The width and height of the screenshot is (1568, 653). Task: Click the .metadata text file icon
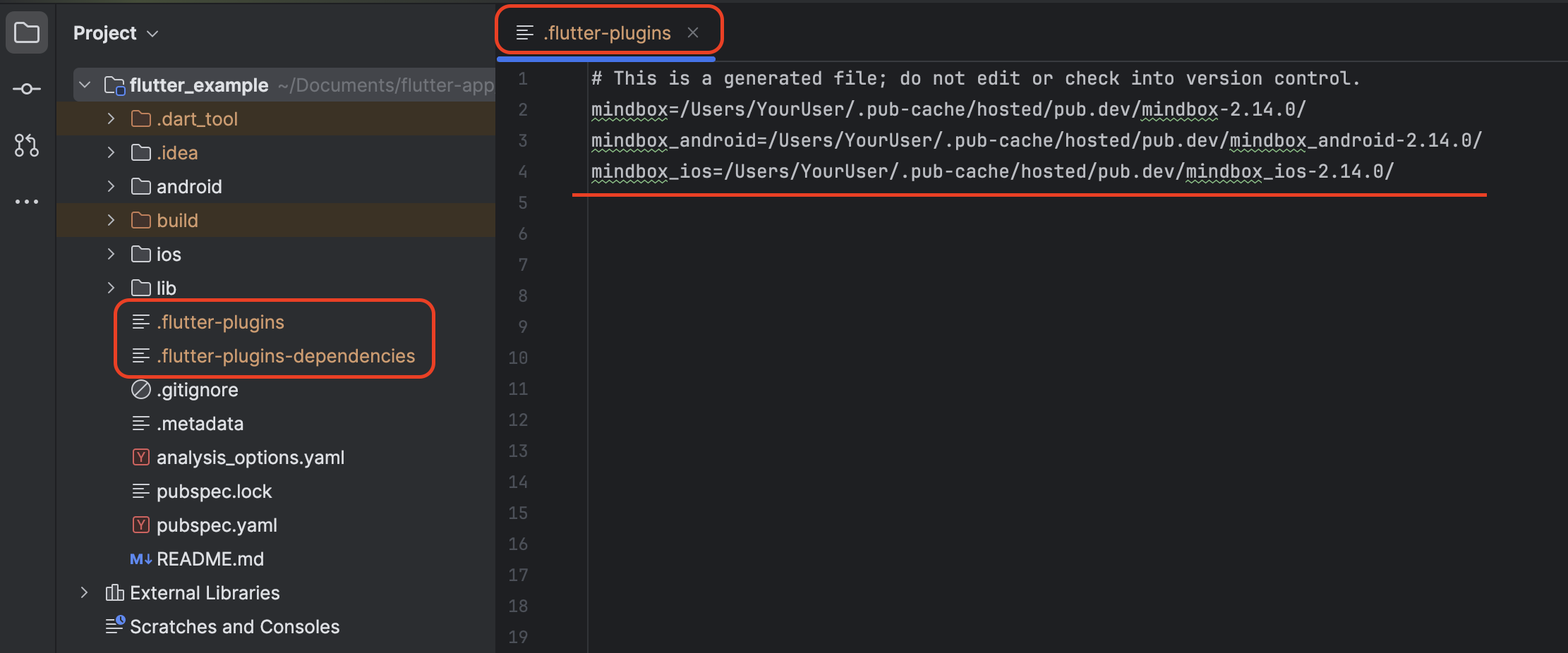click(x=141, y=424)
